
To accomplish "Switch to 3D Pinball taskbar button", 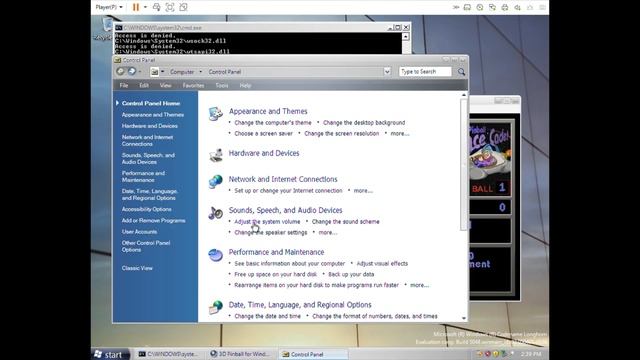I will pos(241,354).
